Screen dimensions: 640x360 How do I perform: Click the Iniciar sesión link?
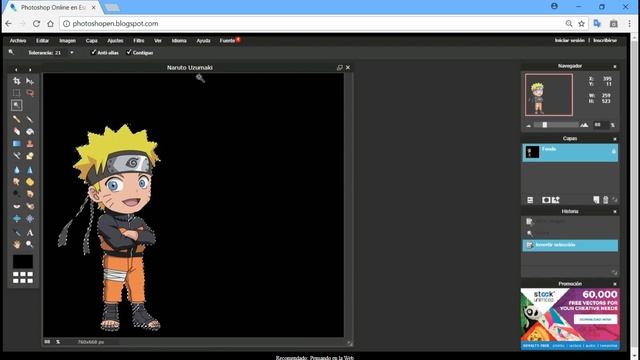coord(569,40)
